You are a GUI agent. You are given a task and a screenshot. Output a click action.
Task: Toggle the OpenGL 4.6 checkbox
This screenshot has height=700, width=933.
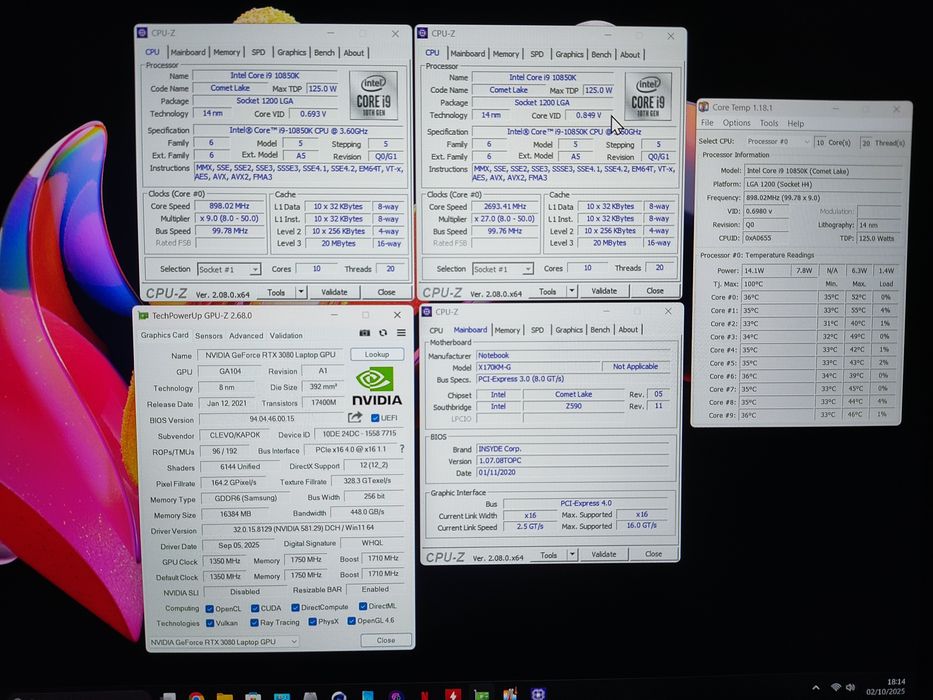pyautogui.click(x=351, y=620)
